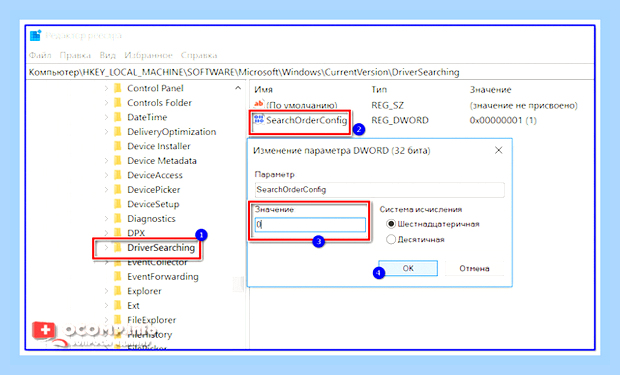
Task: Click the tree pane scrollbar thumb
Action: 238,283
